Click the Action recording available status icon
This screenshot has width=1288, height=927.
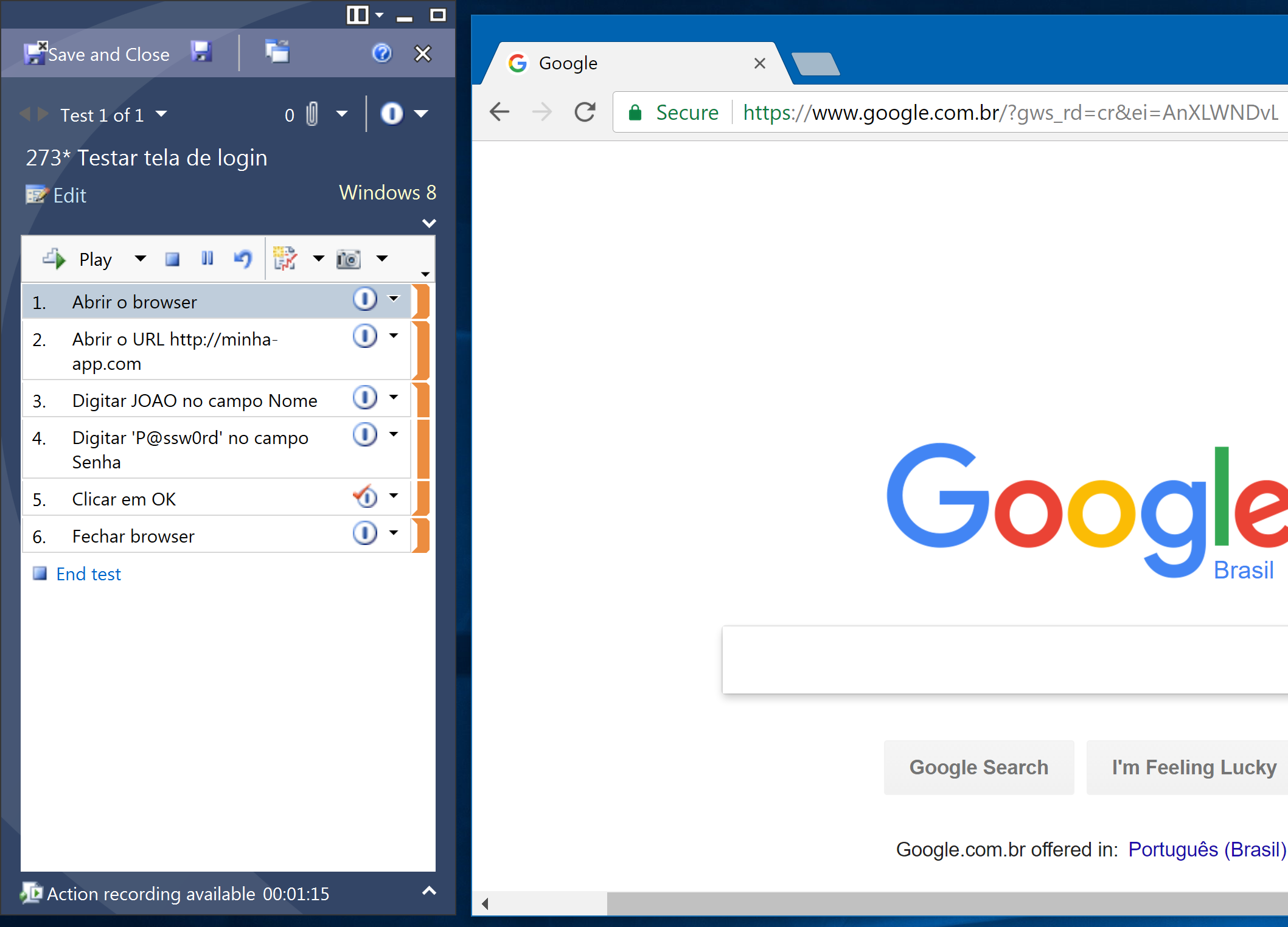pos(31,893)
